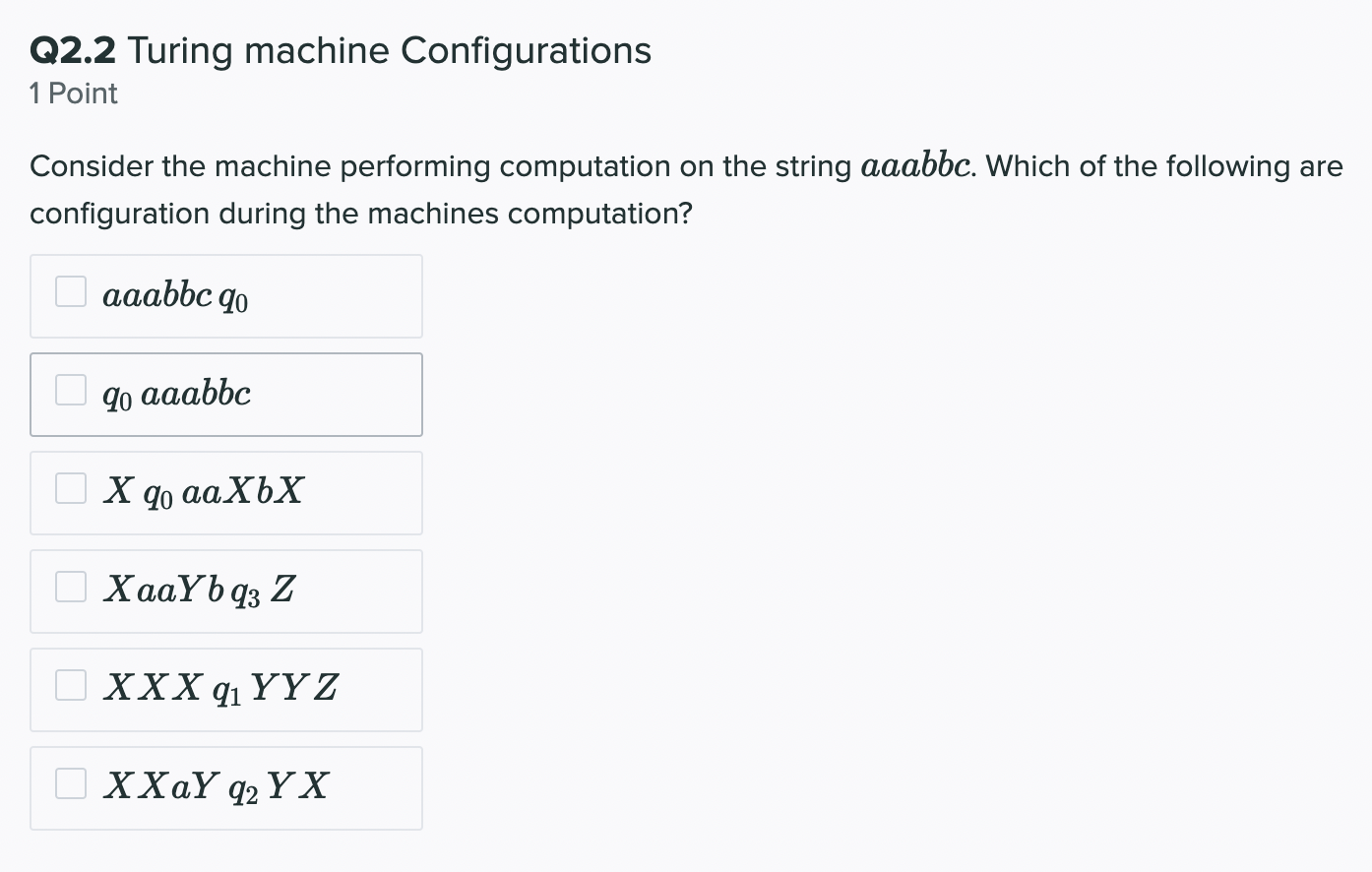Pick the answer text X q0 aaXbX

point(204,491)
